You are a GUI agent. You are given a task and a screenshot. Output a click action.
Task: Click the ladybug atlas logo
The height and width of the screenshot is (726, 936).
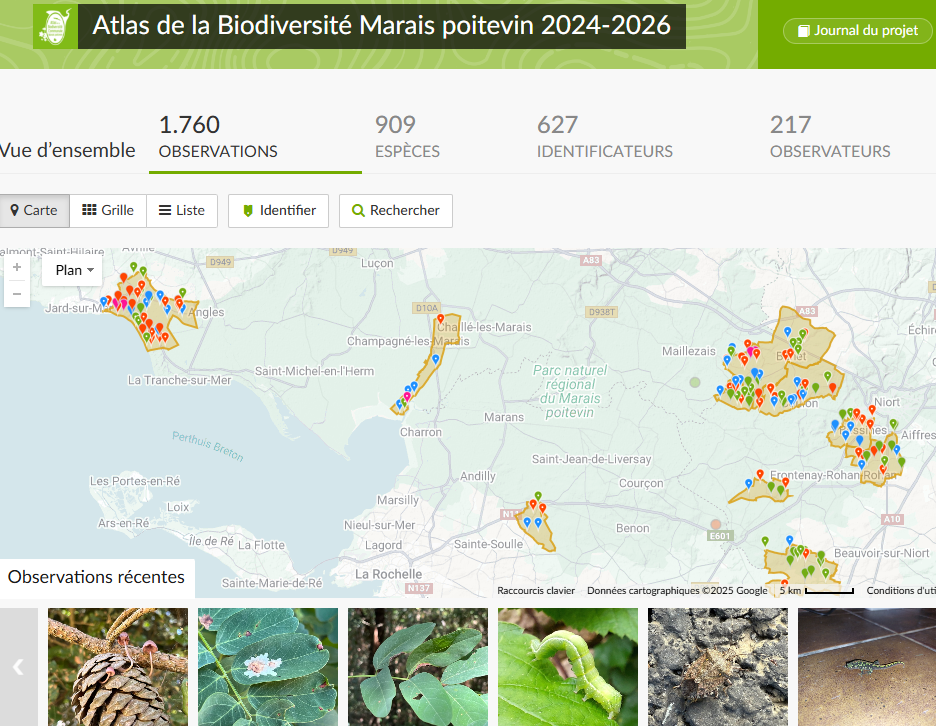54,26
